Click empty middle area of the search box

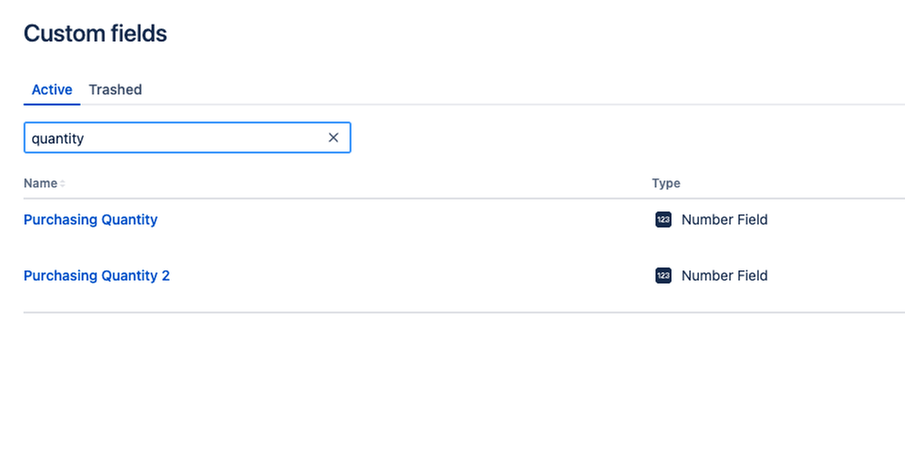click(x=202, y=138)
